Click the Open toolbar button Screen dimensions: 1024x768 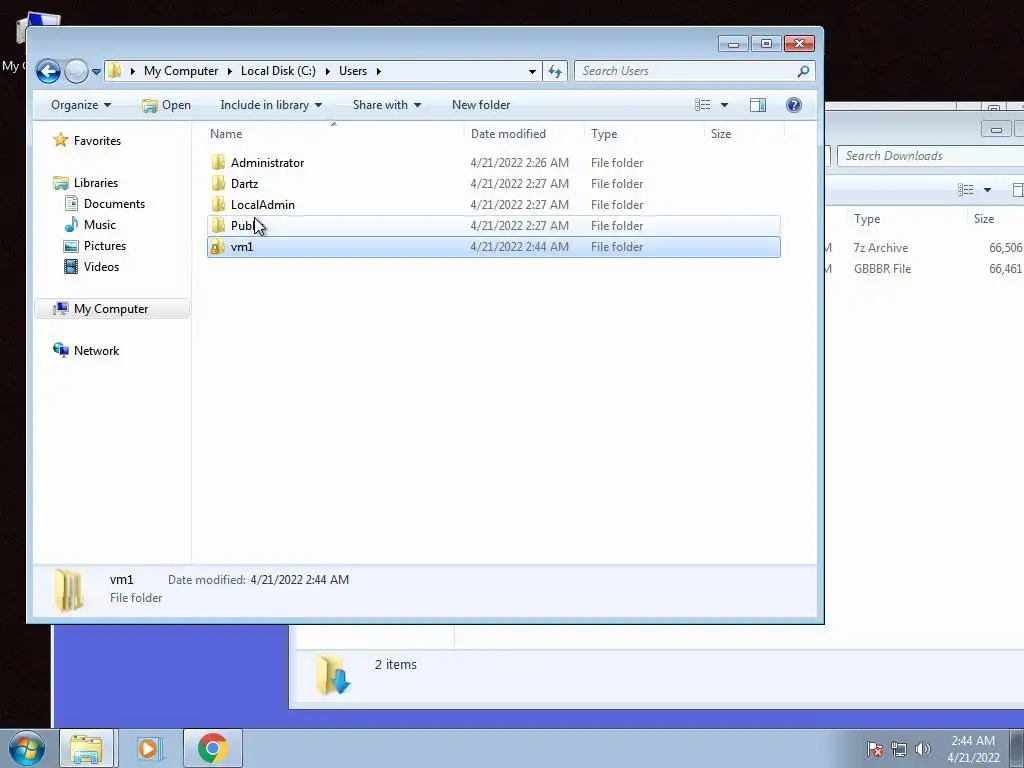(x=167, y=105)
